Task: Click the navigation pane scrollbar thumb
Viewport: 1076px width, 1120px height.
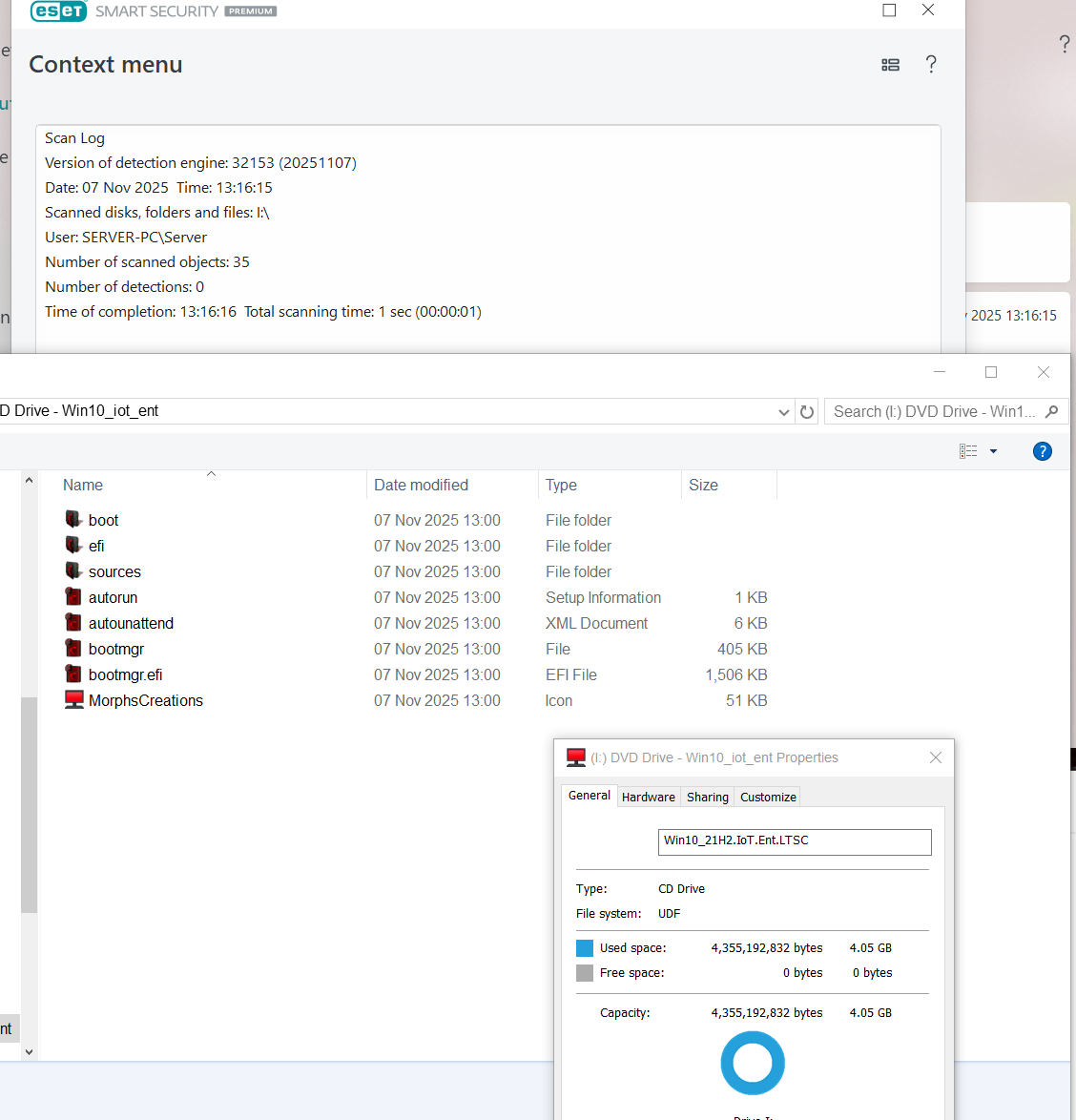Action: pyautogui.click(x=29, y=805)
